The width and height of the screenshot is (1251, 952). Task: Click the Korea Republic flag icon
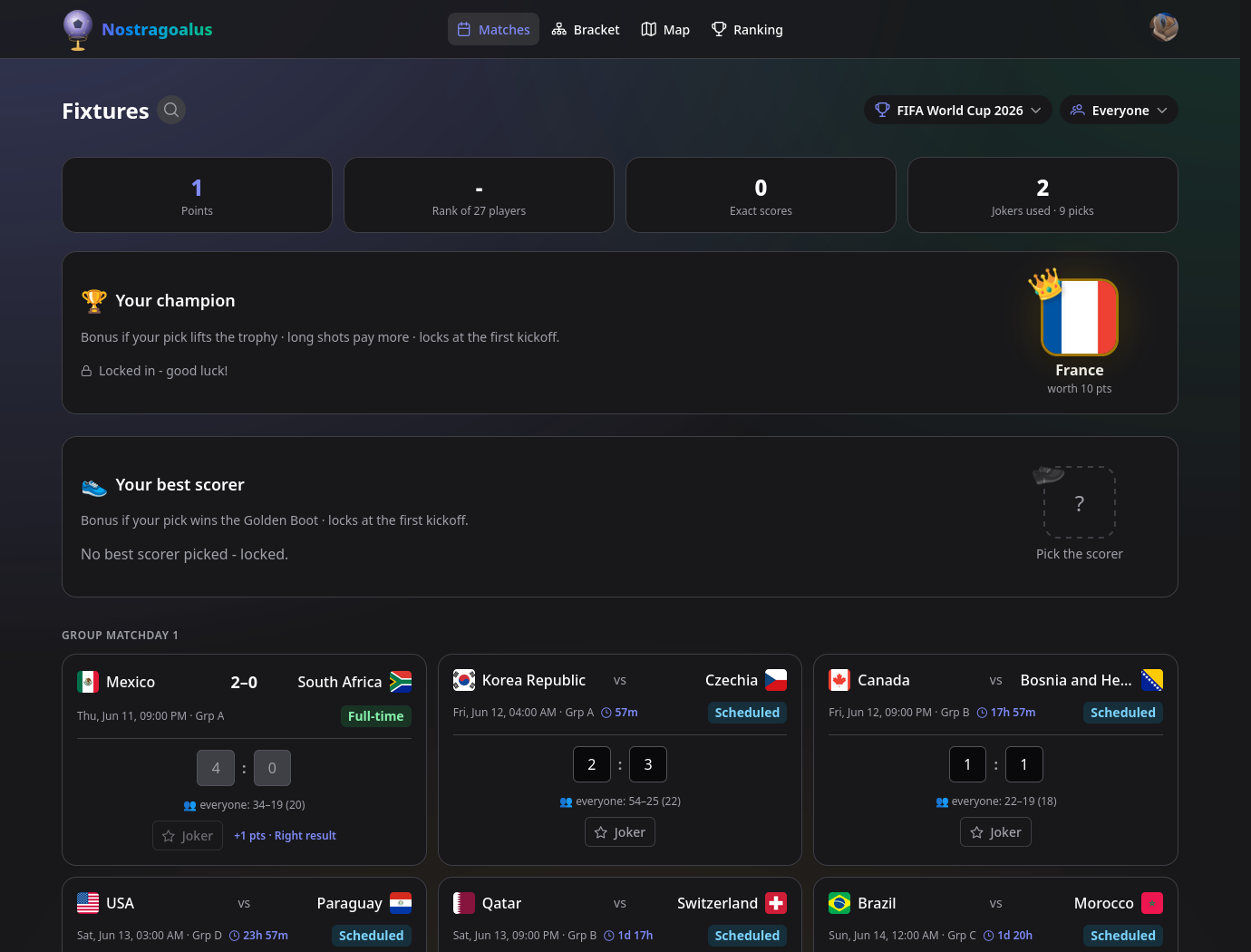pos(464,680)
